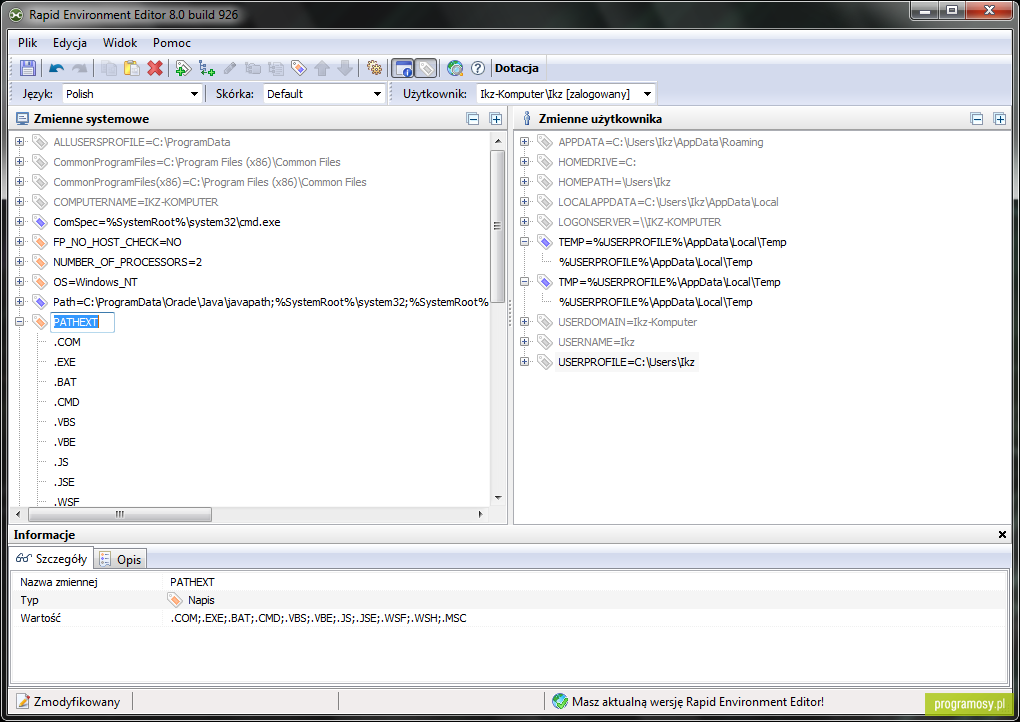This screenshot has width=1020, height=722.
Task: Click the update status message in status bar
Action: click(688, 702)
